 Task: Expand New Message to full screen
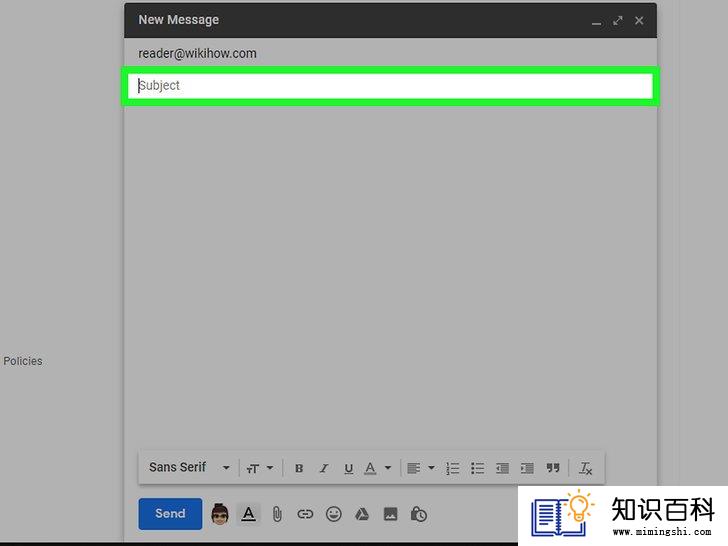coord(618,21)
